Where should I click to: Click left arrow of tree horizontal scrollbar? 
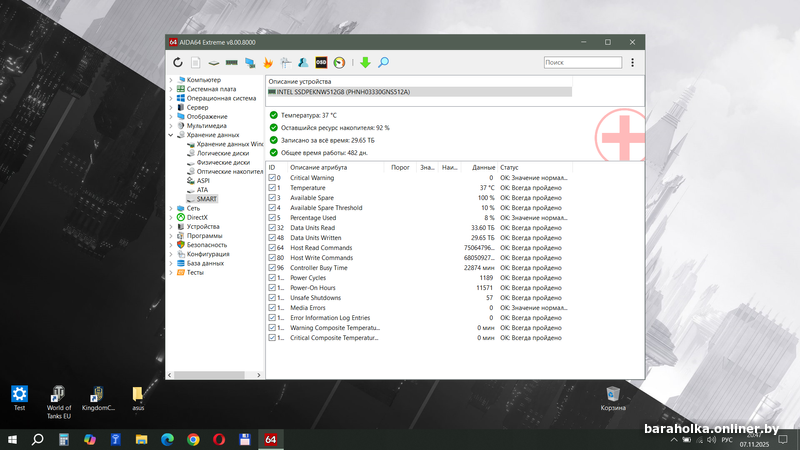169,375
